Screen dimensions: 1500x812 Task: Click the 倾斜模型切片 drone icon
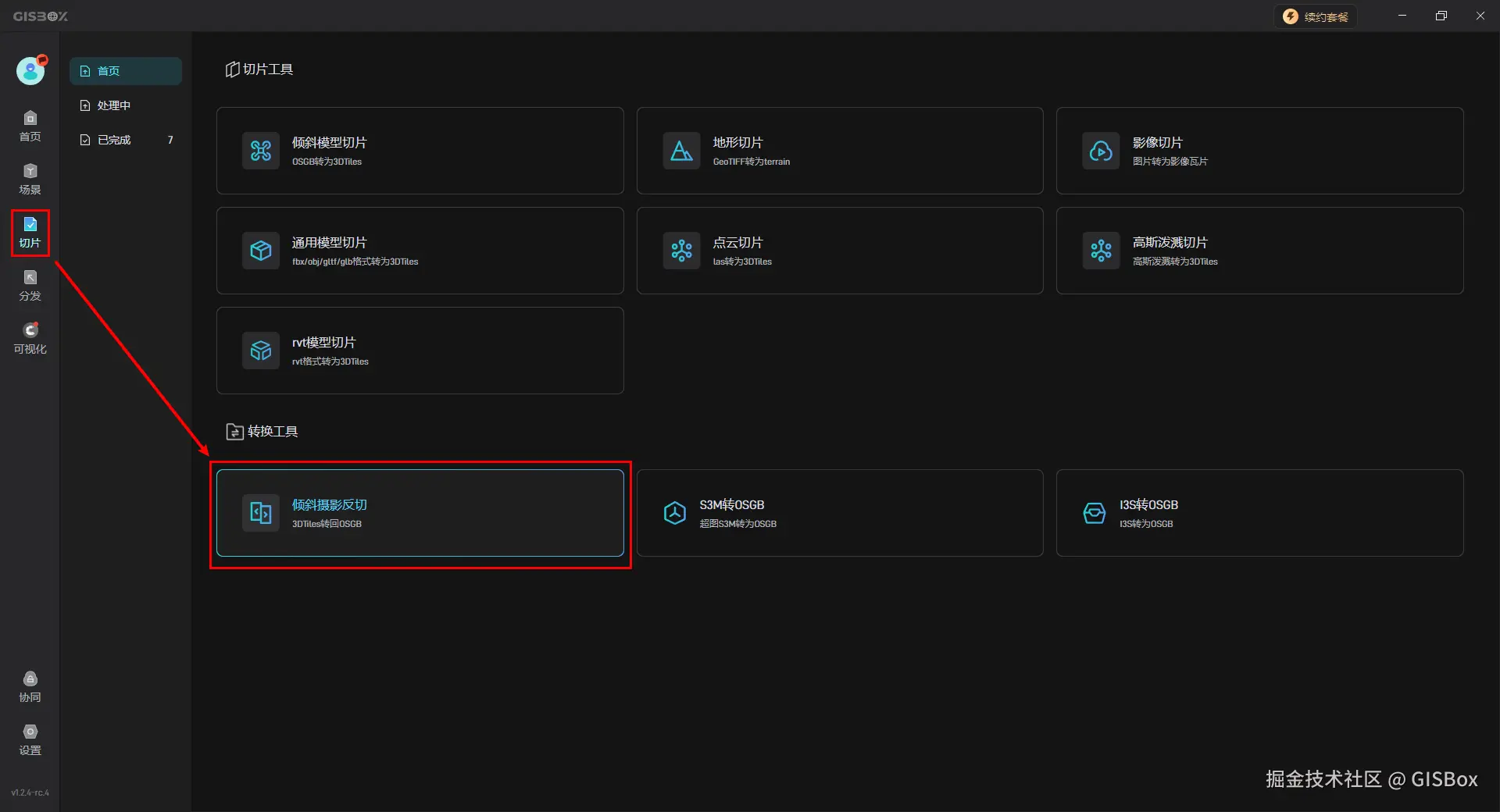[x=261, y=151]
